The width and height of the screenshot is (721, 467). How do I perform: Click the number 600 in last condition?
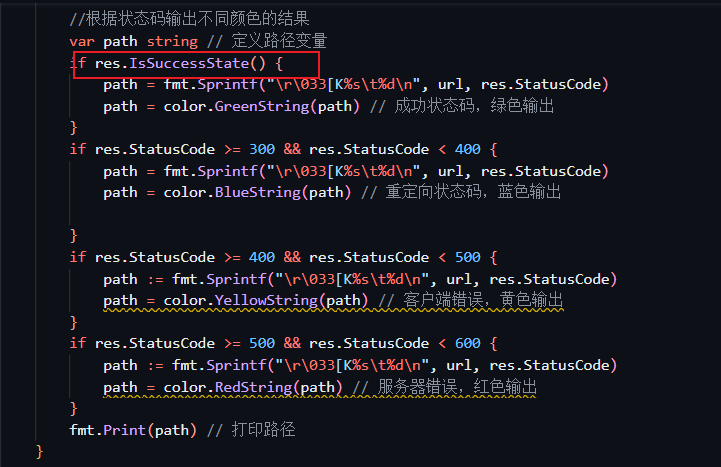pyautogui.click(x=468, y=343)
